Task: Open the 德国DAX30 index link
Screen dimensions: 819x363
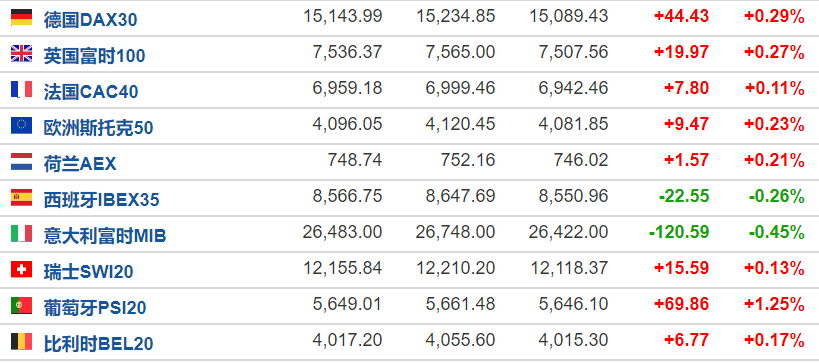Action: click(x=90, y=20)
